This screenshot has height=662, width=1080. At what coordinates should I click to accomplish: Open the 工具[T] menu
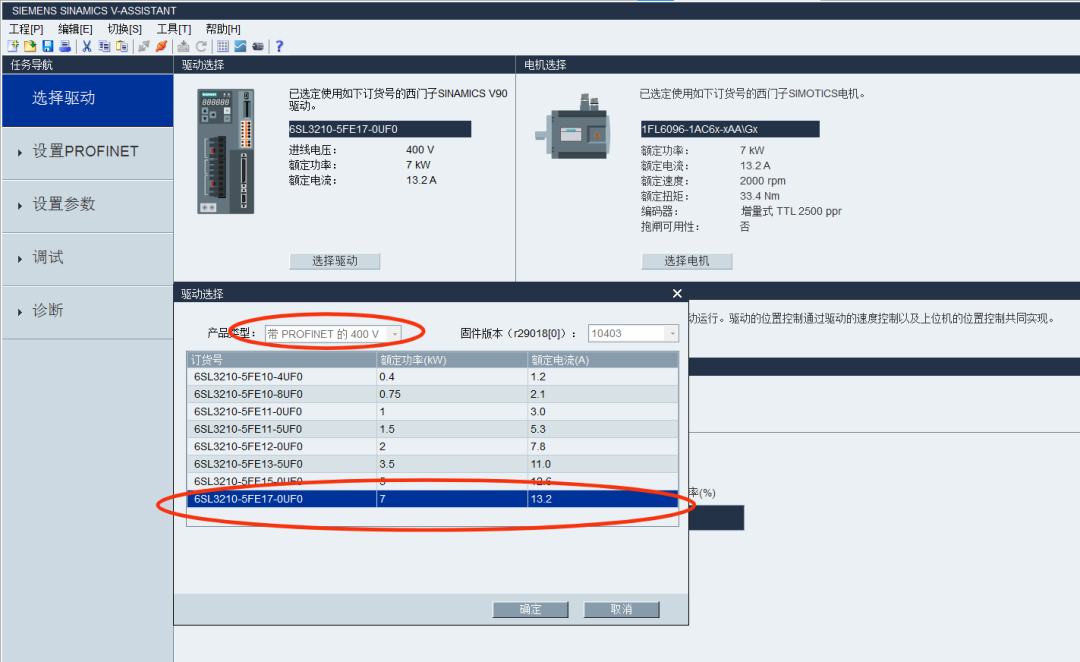pyautogui.click(x=174, y=29)
